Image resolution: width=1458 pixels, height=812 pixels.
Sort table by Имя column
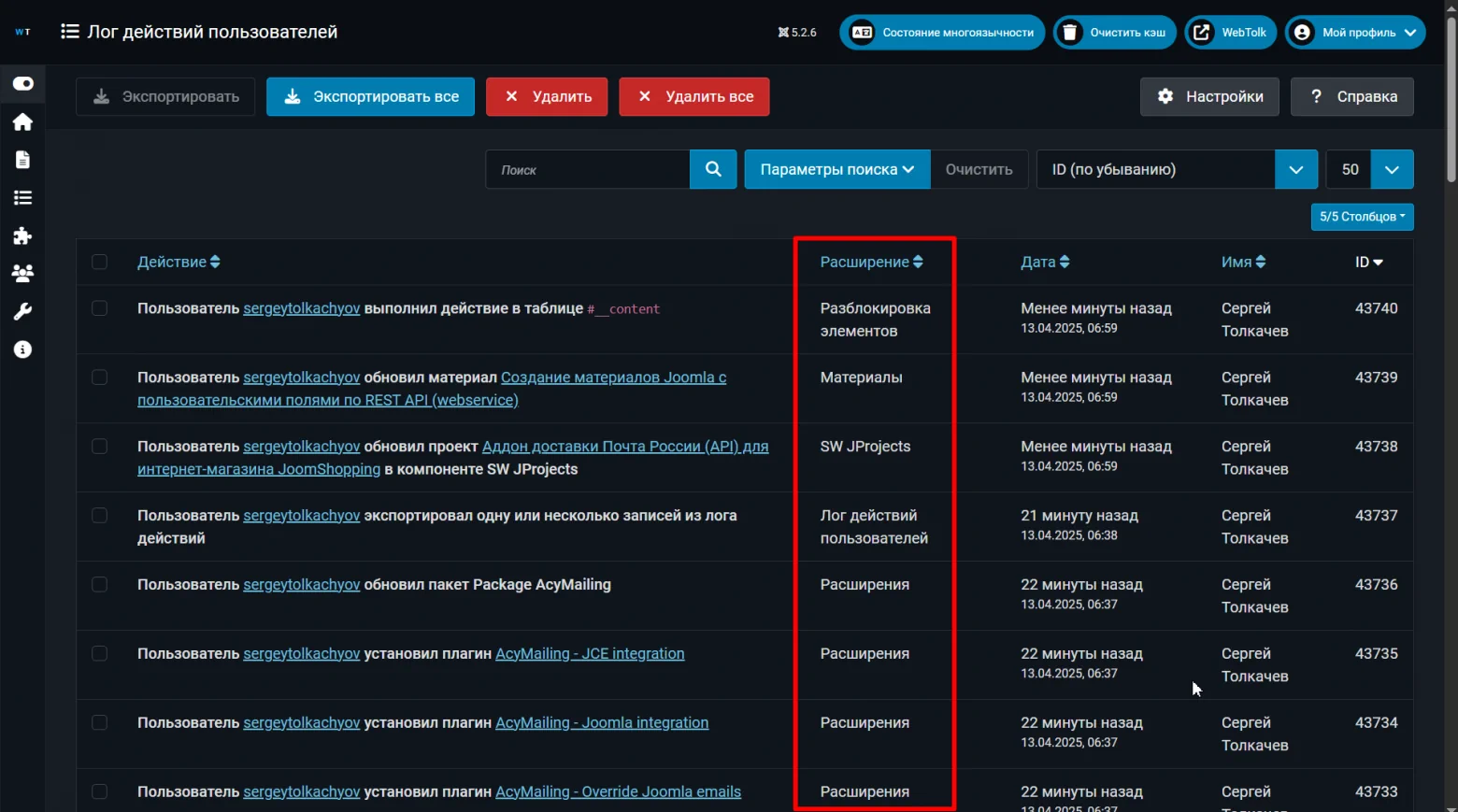[1243, 262]
